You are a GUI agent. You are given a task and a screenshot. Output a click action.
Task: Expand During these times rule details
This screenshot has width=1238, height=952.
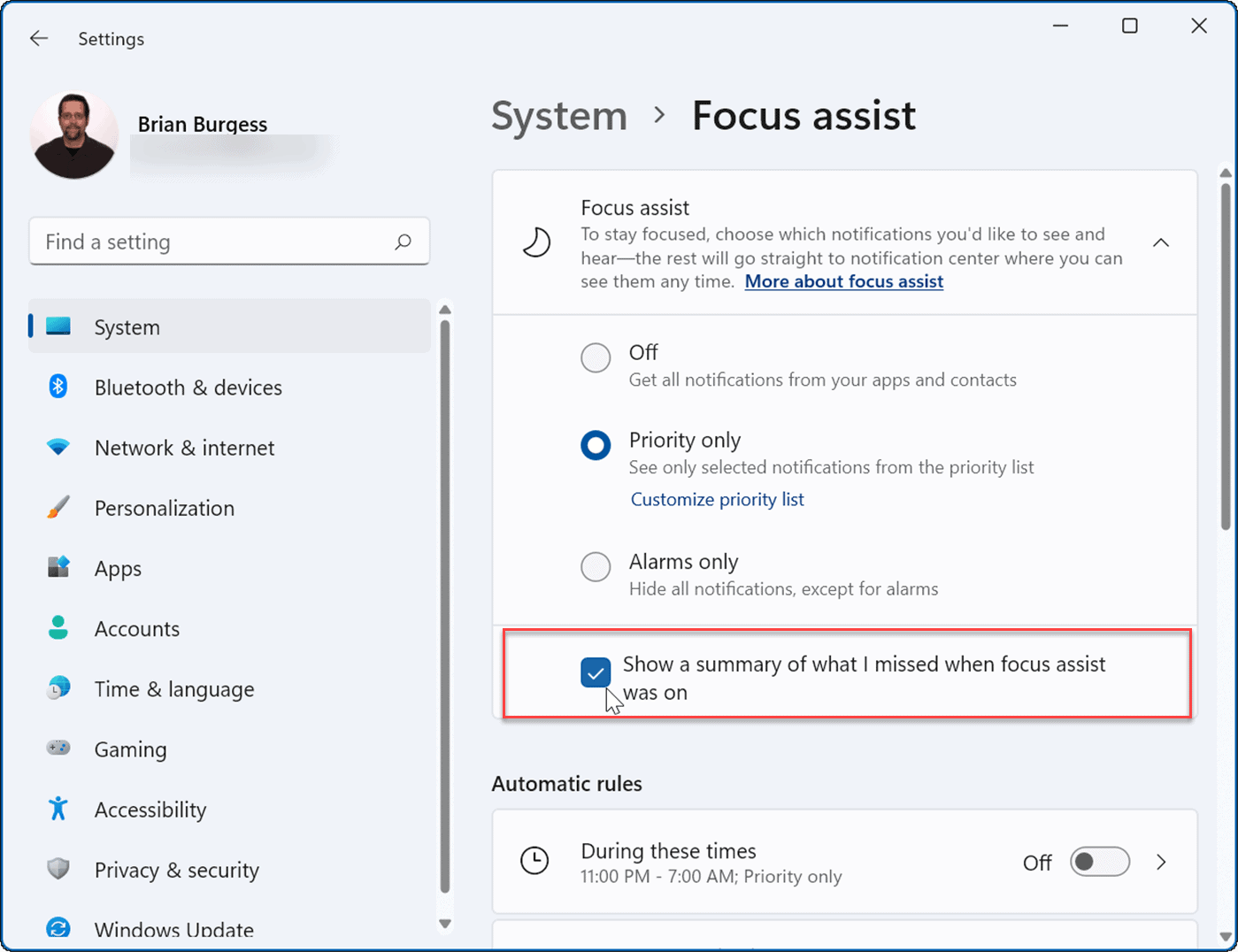pyautogui.click(x=1162, y=861)
